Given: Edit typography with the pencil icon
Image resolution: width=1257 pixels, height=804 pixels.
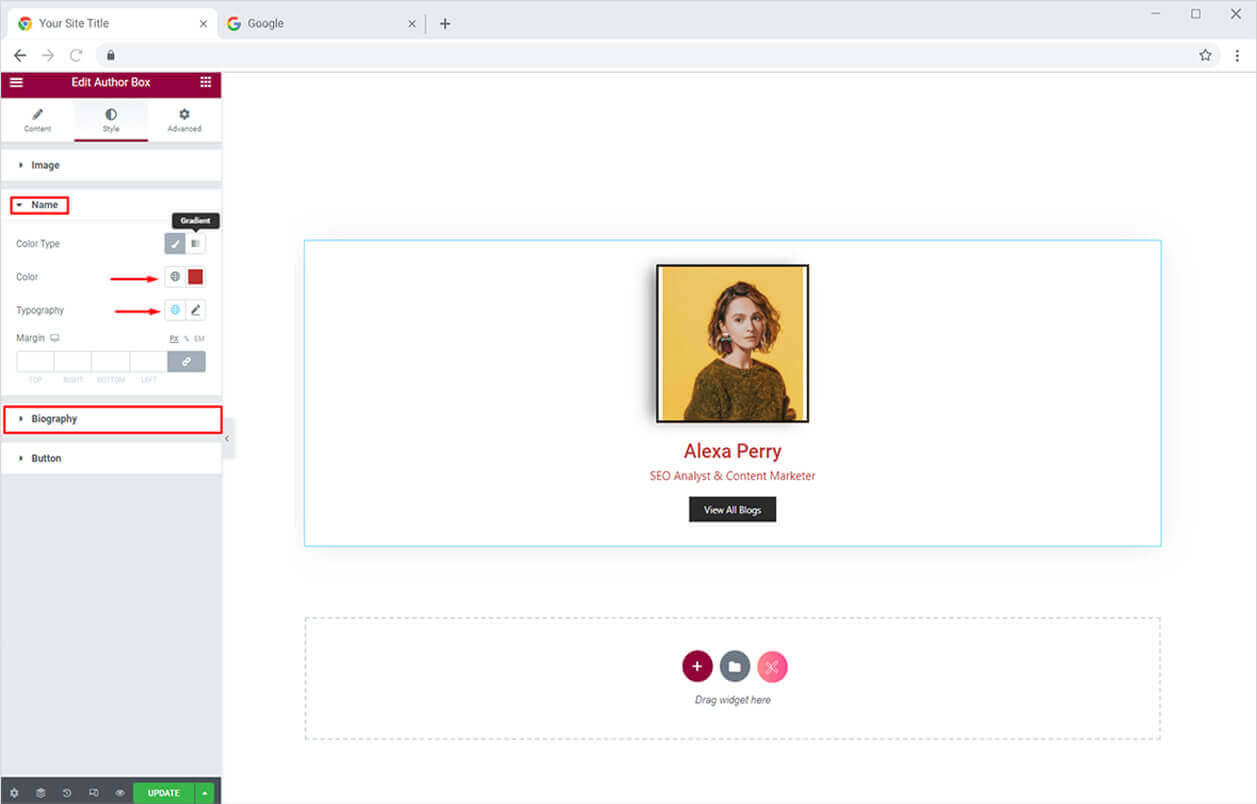Looking at the screenshot, I should [x=196, y=310].
